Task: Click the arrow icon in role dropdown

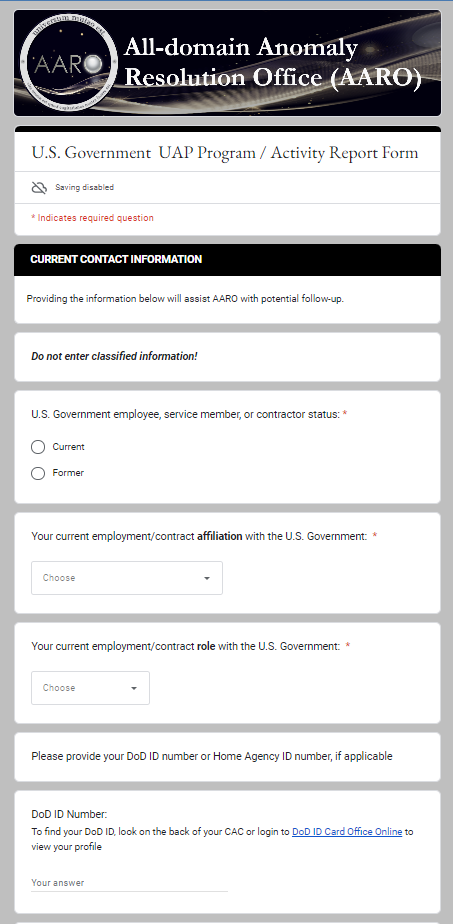Action: click(x=134, y=688)
